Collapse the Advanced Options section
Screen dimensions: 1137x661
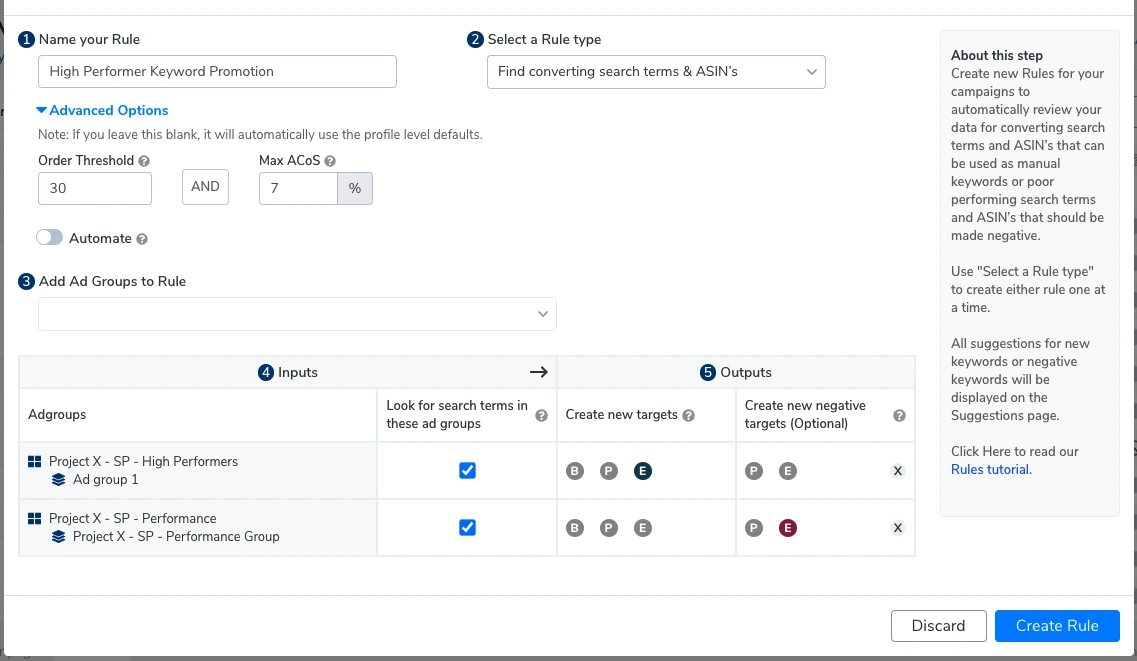tap(102, 111)
